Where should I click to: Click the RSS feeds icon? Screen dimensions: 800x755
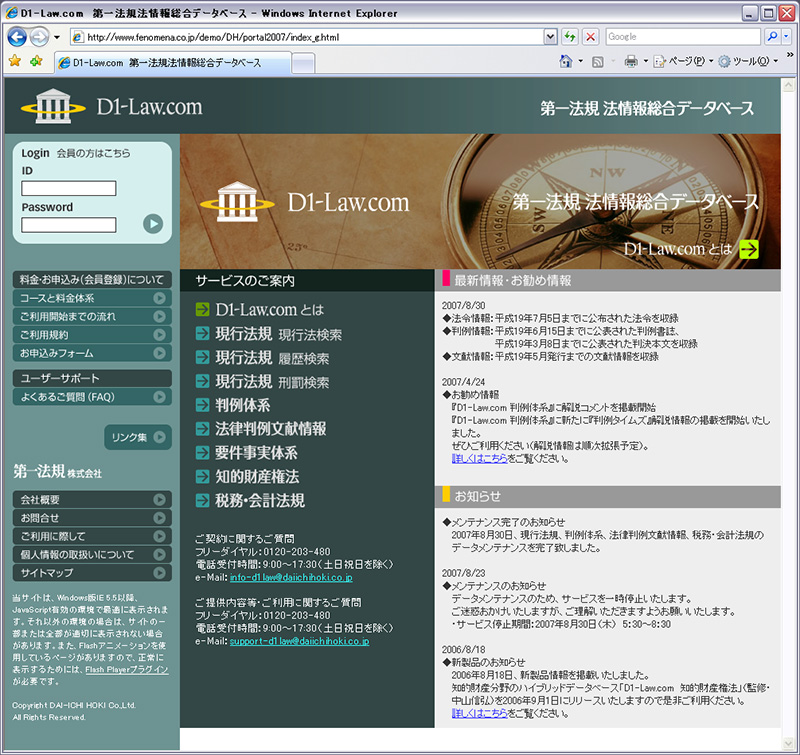(597, 62)
